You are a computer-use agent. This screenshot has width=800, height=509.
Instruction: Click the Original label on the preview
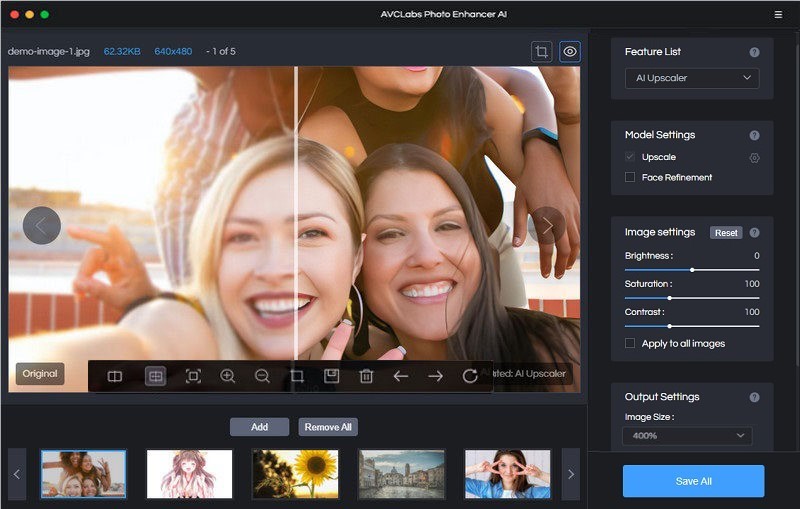coord(40,374)
